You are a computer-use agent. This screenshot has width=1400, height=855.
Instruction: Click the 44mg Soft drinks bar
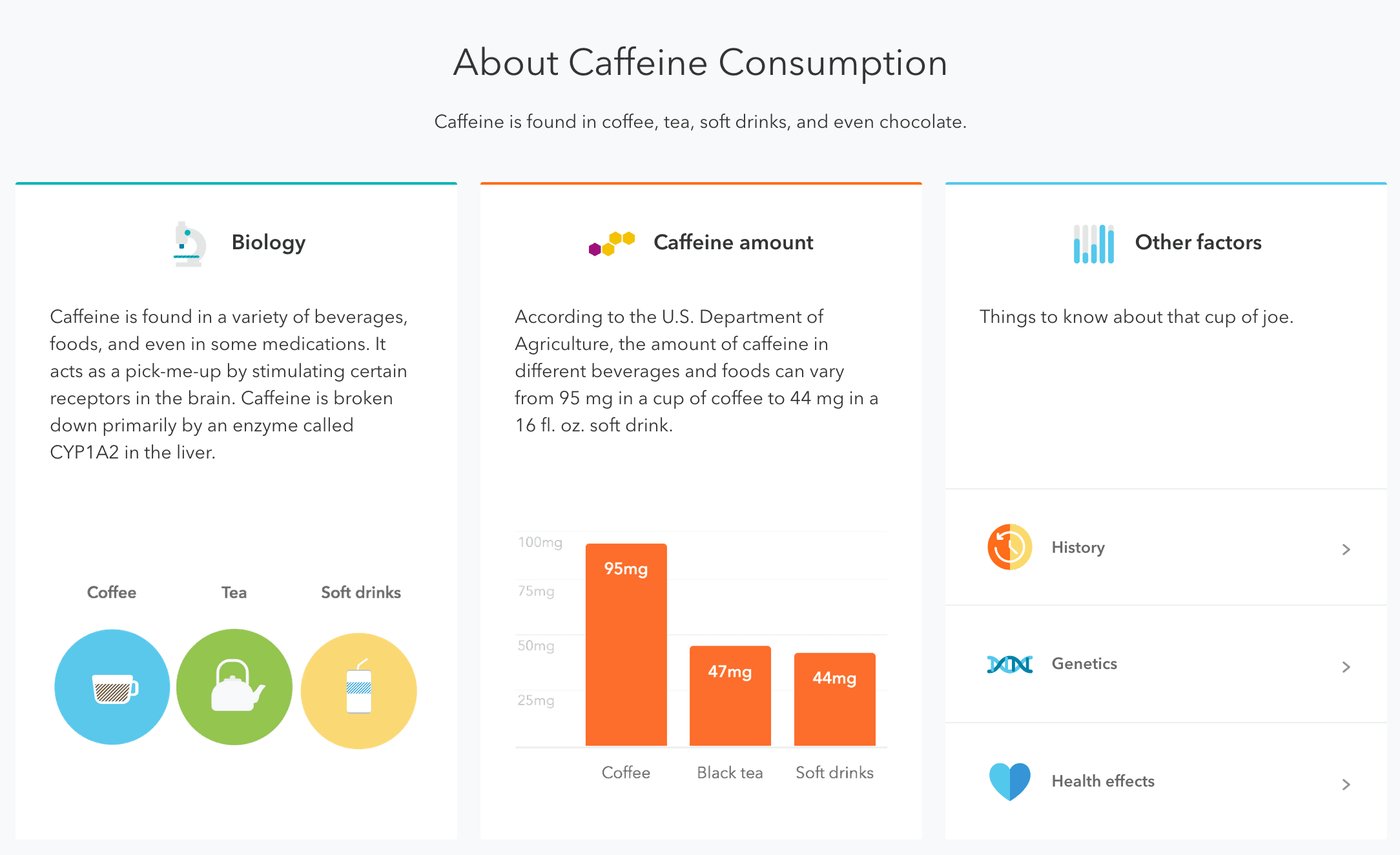tap(835, 699)
